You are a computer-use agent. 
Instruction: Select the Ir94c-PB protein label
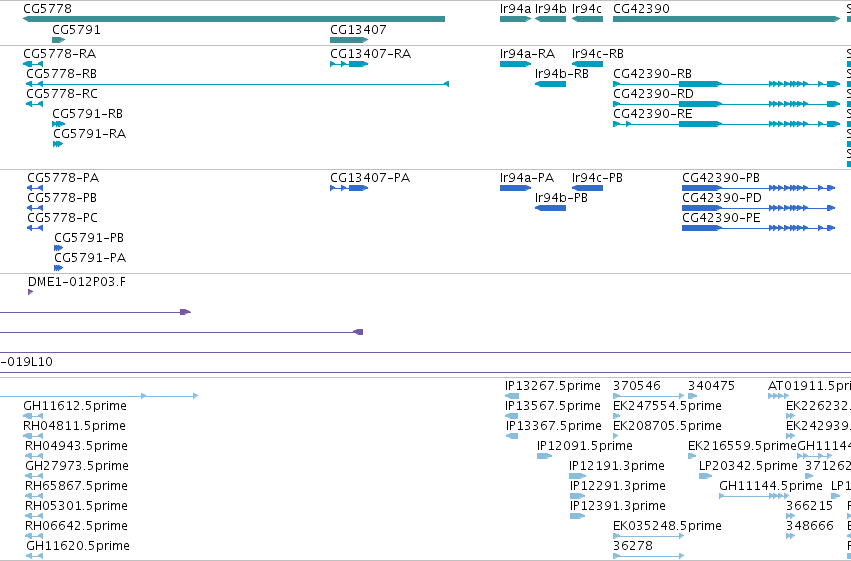pos(598,178)
